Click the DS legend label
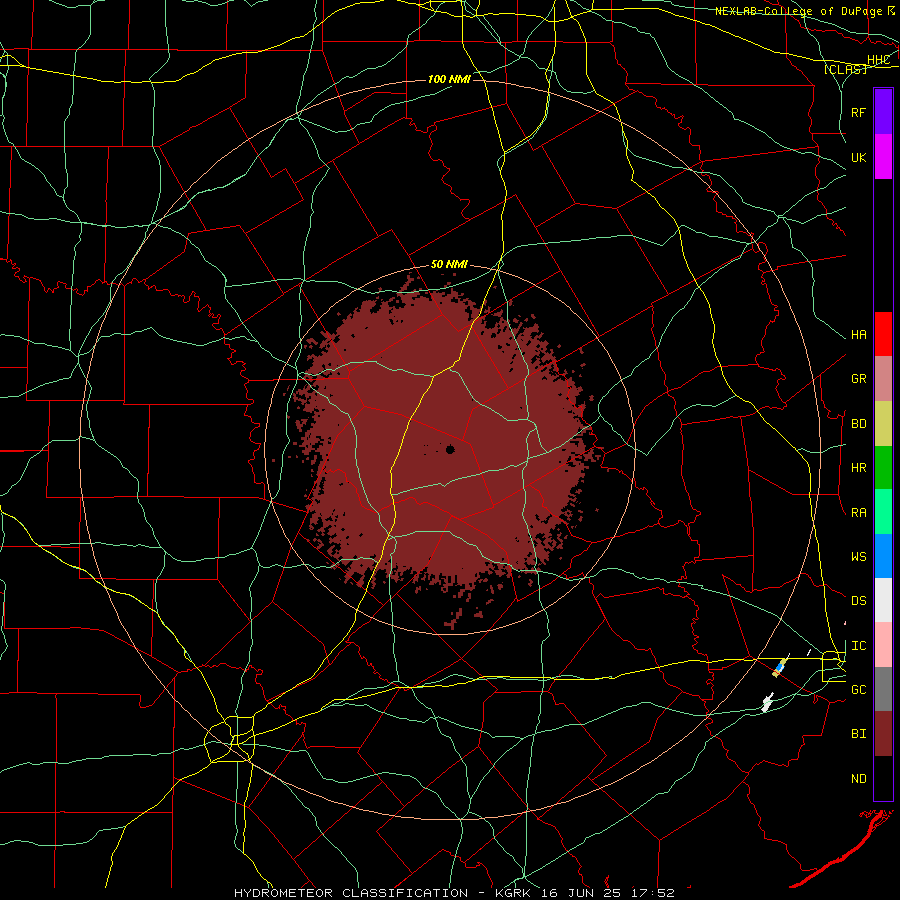The image size is (900, 900). [x=858, y=601]
